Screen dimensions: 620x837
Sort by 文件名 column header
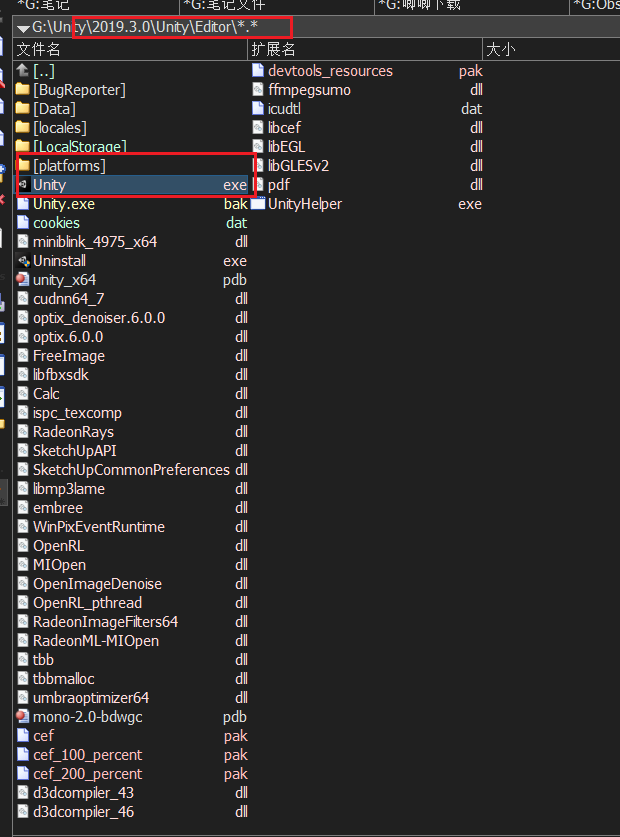coord(130,50)
